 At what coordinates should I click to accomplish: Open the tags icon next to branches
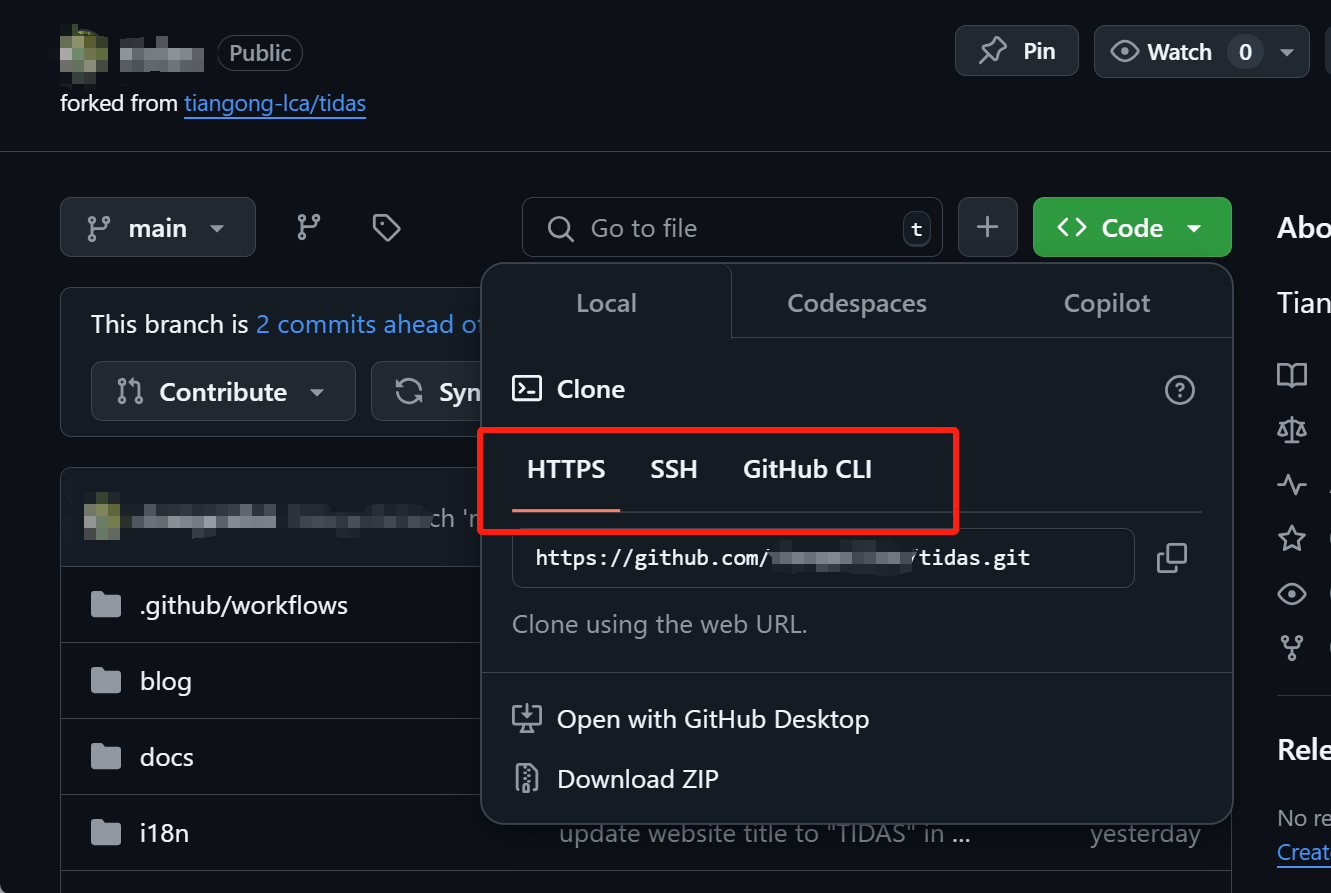[x=386, y=228]
